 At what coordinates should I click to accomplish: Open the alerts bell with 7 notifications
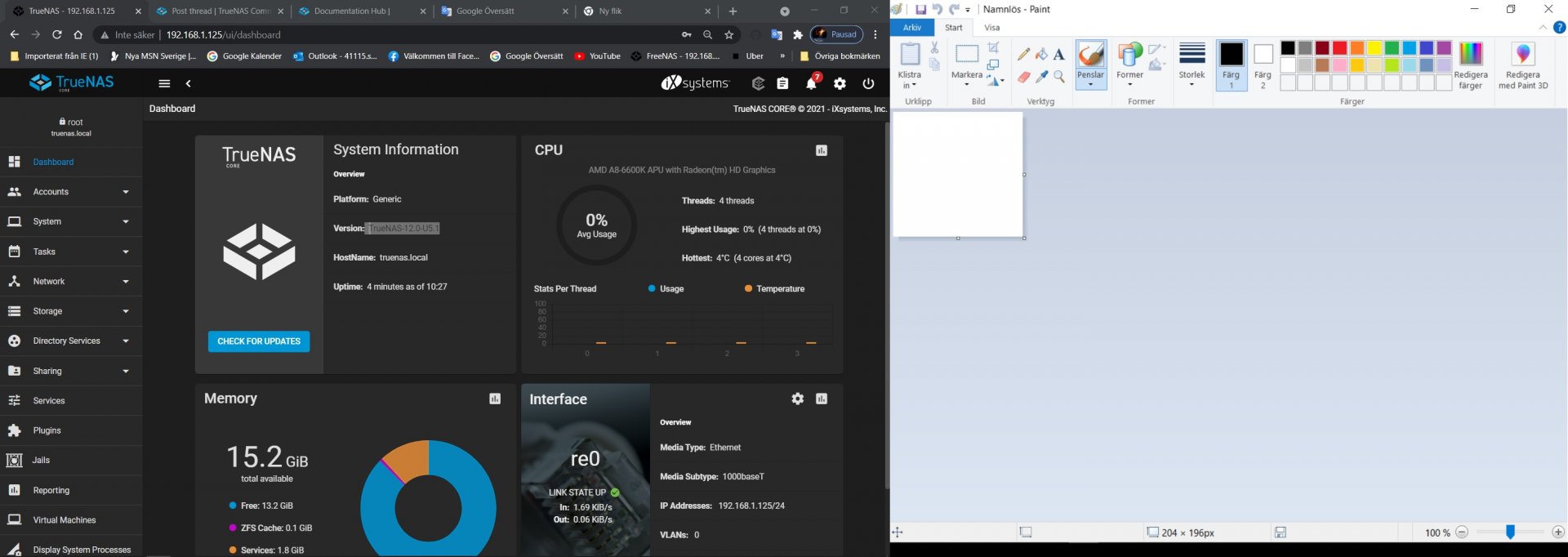[x=812, y=82]
